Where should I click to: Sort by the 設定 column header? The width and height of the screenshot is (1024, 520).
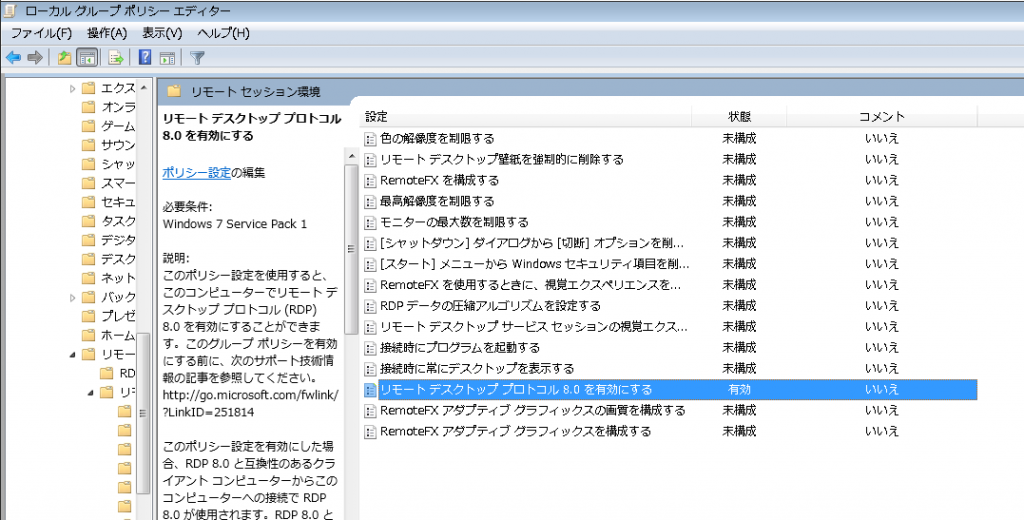pyautogui.click(x=526, y=117)
